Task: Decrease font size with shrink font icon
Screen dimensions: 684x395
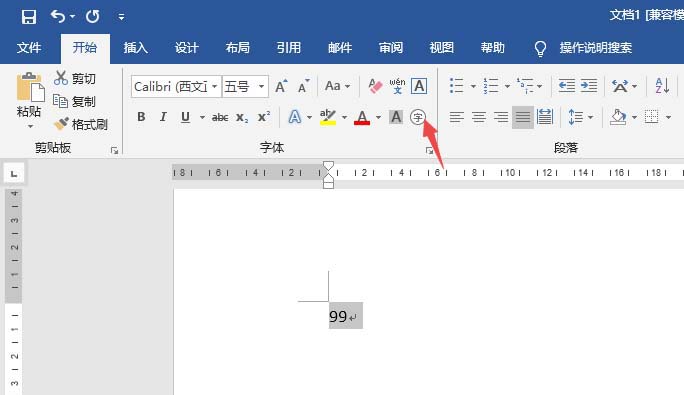Action: click(304, 86)
